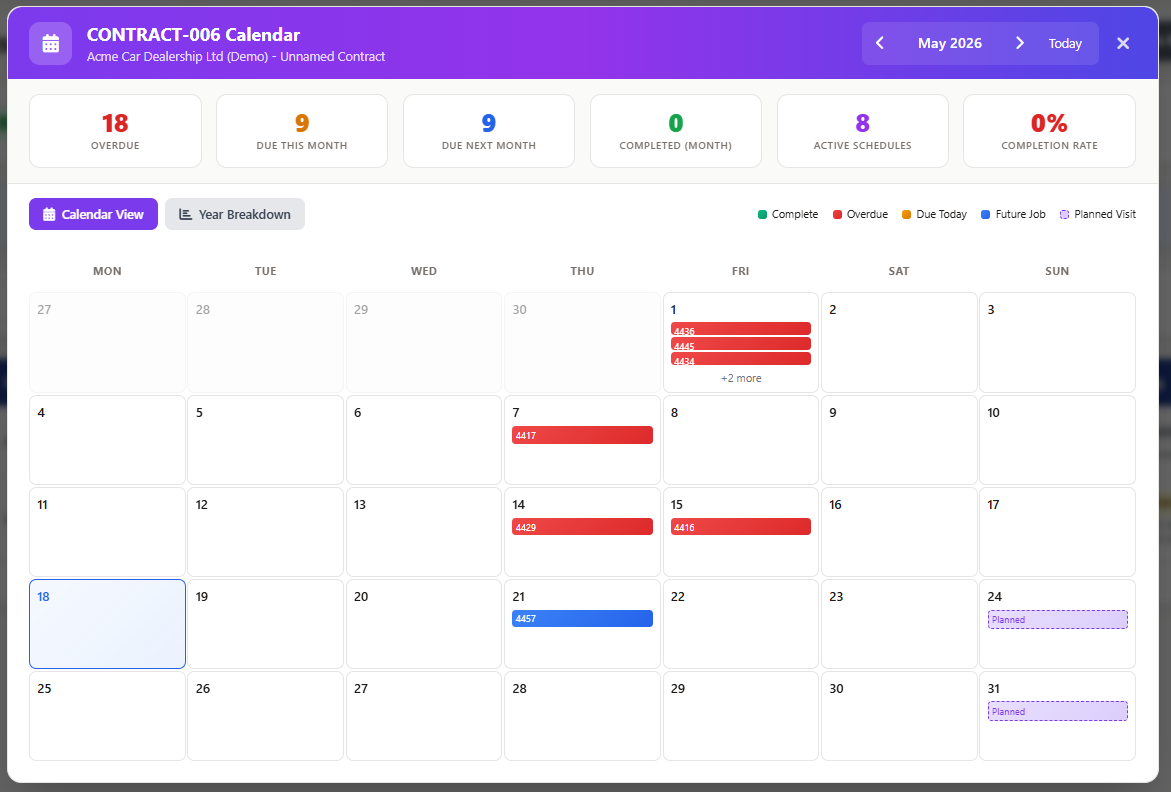Viewport: 1171px width, 792px height.
Task: Open the Planned visit on May 31
Action: [x=1057, y=711]
